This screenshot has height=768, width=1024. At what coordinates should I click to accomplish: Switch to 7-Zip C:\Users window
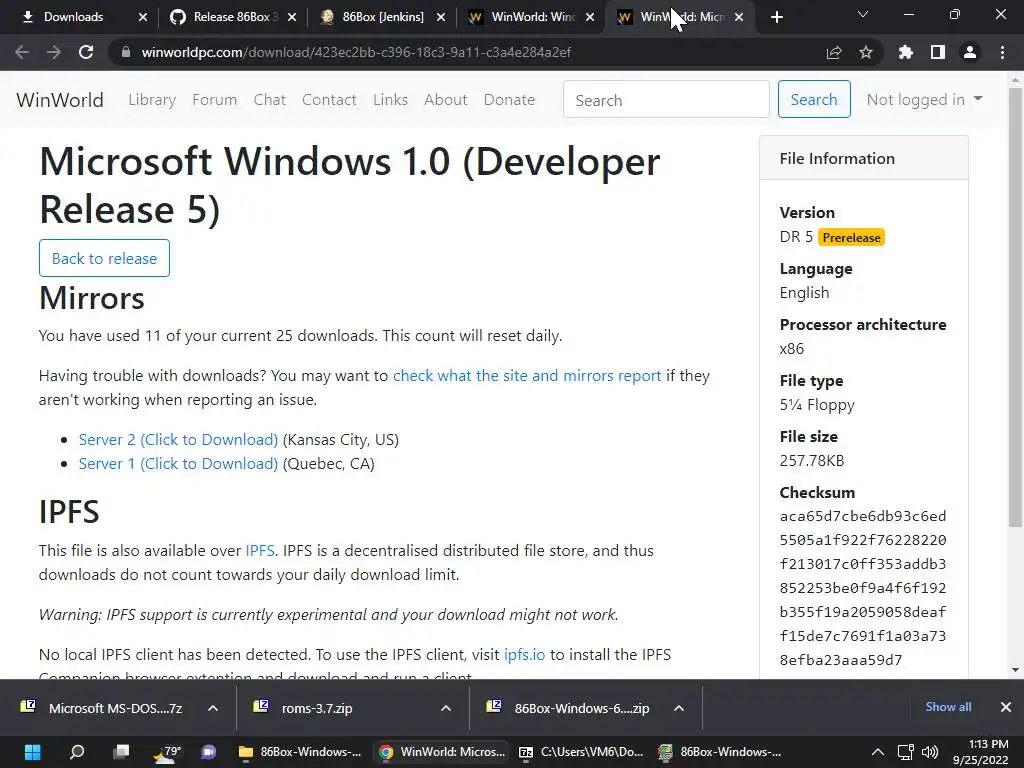point(581,752)
